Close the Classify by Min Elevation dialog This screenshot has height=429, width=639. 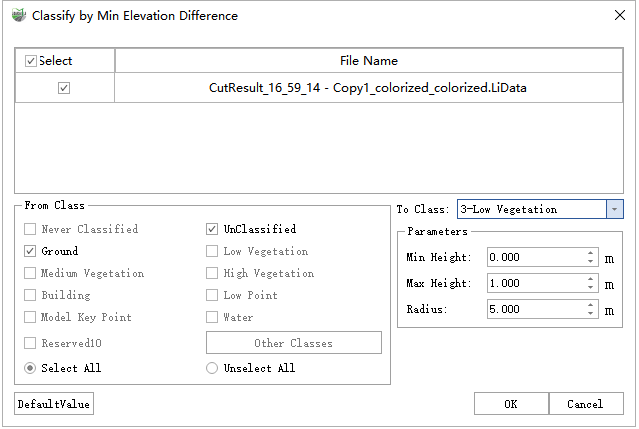(616, 16)
